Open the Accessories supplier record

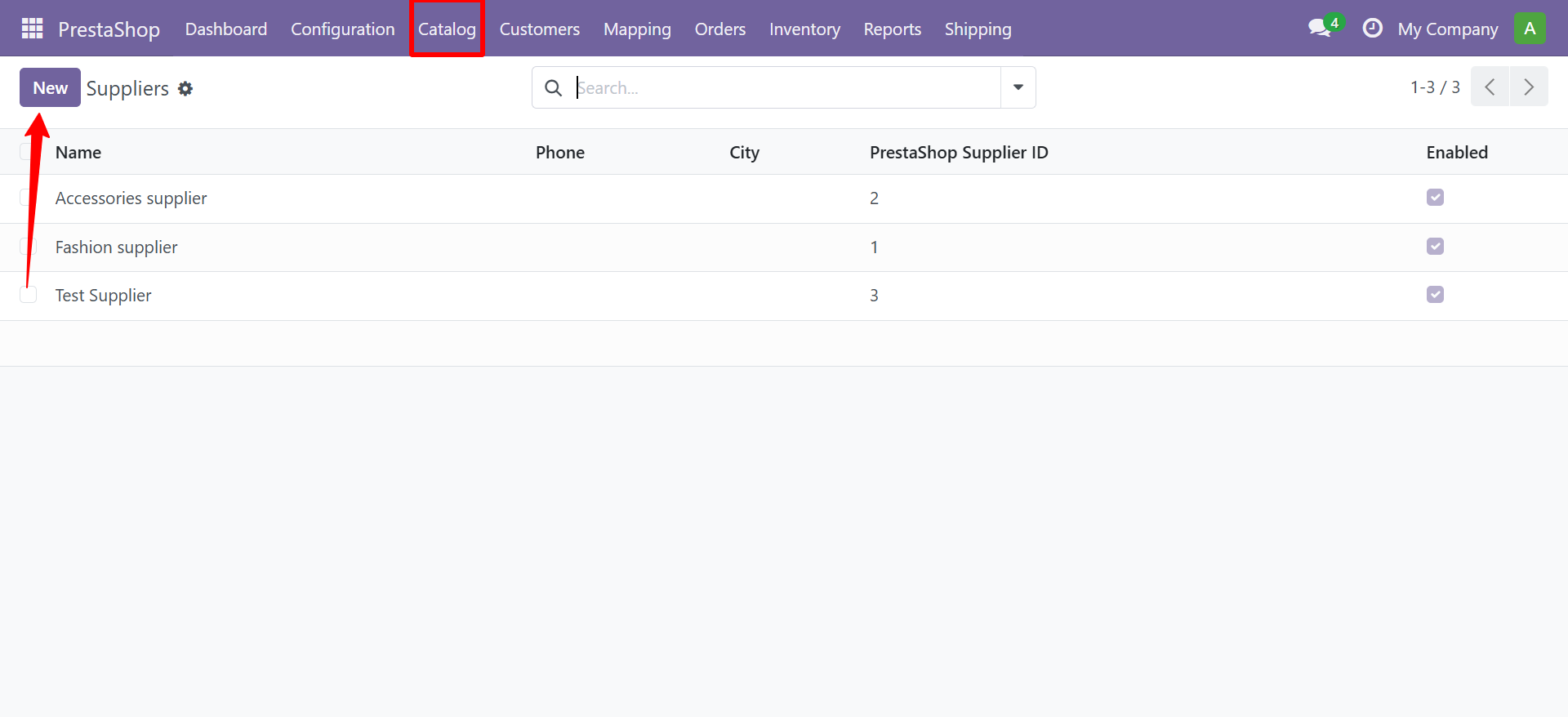[x=131, y=198]
